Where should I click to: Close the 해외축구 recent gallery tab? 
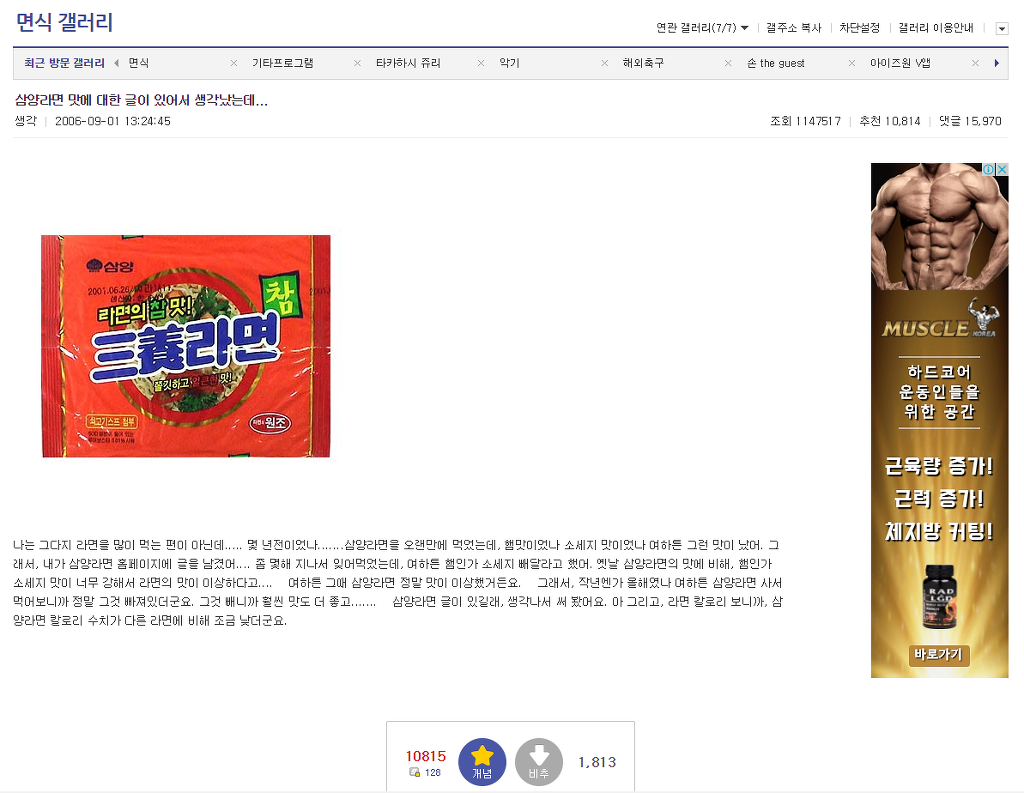click(728, 63)
